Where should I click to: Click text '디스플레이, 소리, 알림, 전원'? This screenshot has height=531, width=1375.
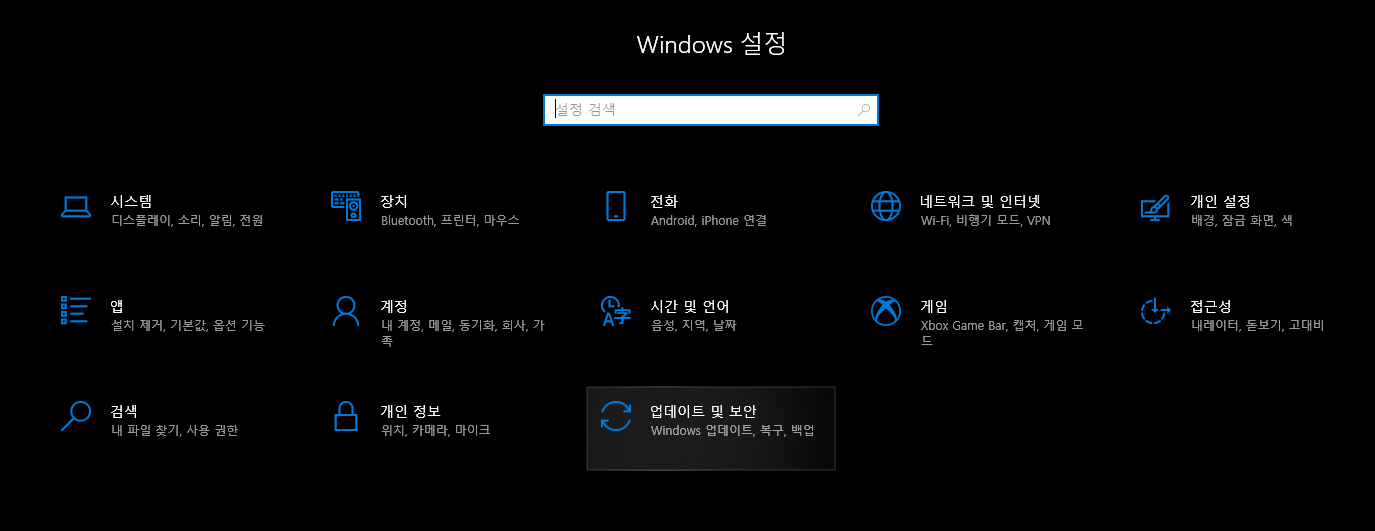[x=187, y=220]
